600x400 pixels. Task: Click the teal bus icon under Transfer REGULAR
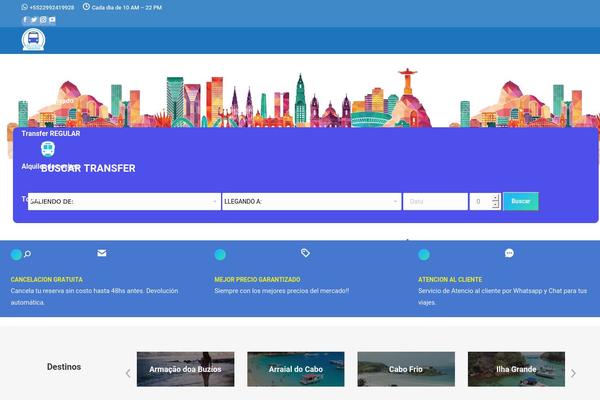tap(48, 149)
